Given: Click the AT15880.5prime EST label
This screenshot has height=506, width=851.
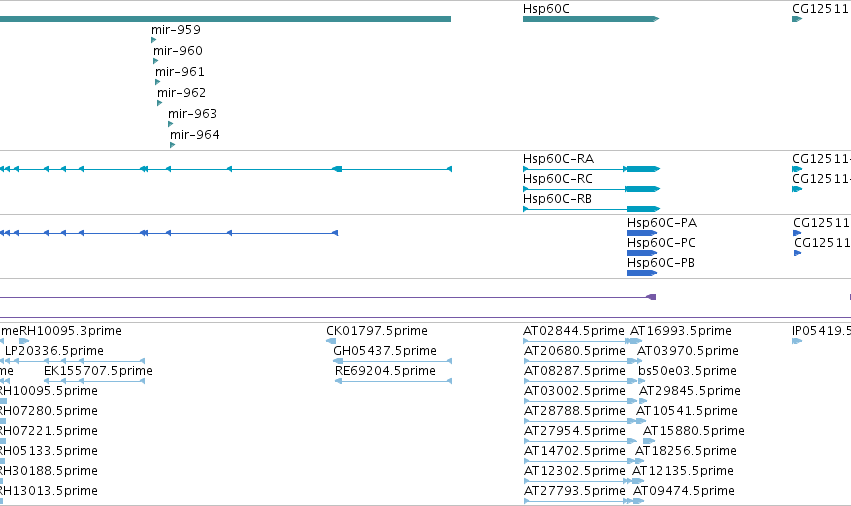Looking at the screenshot, I should coord(694,431).
